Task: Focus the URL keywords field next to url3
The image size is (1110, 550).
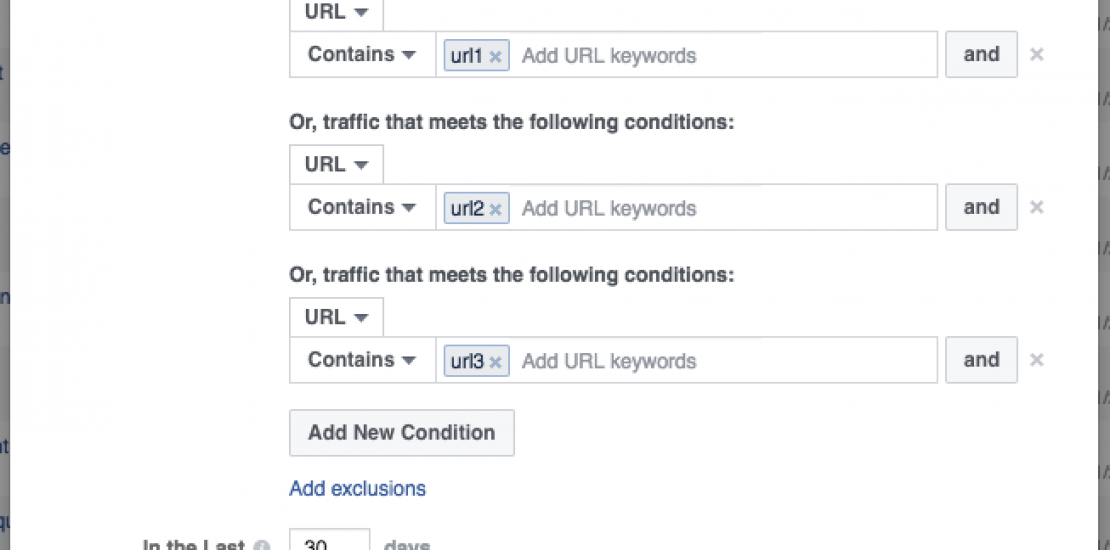Action: pos(720,362)
